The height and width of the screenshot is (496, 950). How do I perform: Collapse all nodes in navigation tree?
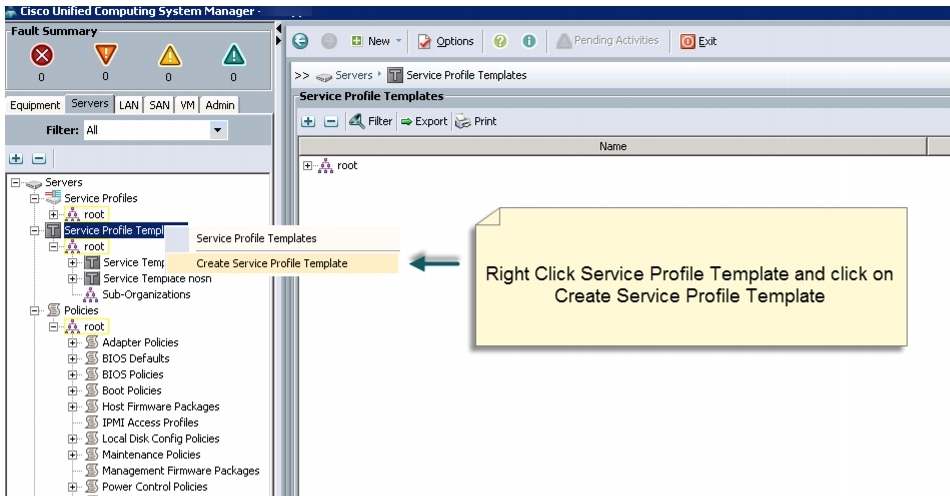tap(39, 159)
